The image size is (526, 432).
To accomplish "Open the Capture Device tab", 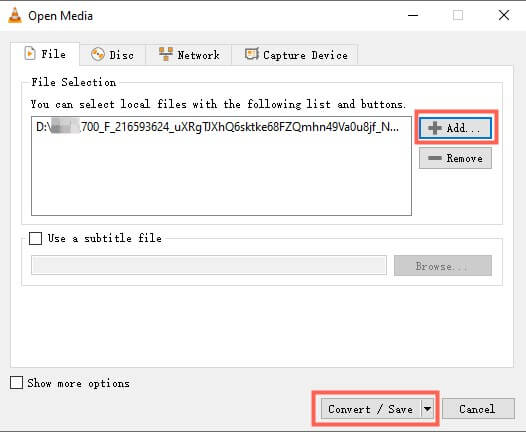I will (x=296, y=55).
